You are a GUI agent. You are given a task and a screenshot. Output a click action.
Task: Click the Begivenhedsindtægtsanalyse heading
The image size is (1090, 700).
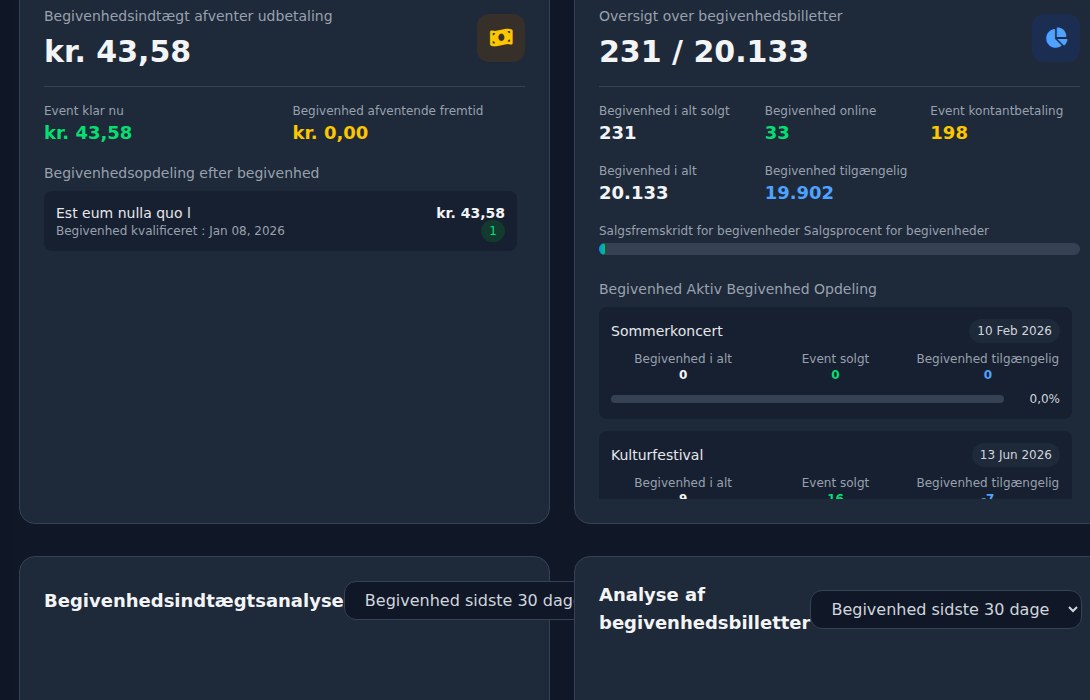click(x=193, y=601)
